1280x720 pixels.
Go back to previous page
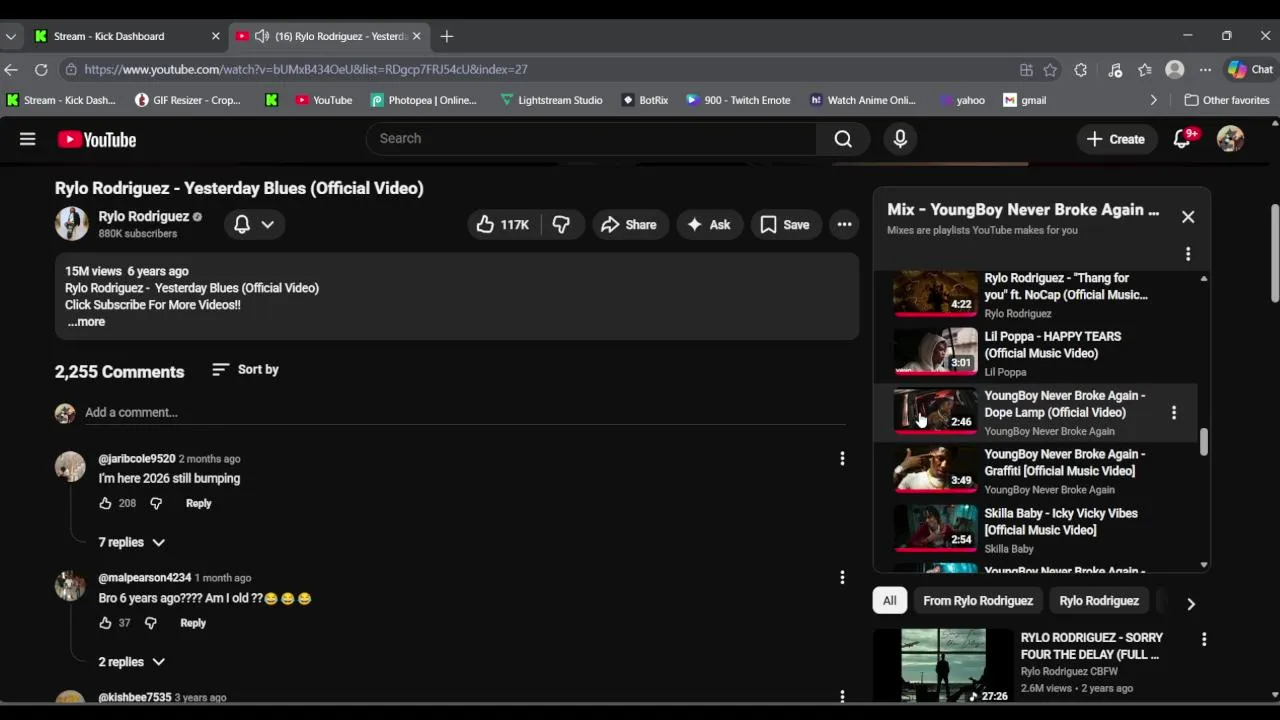pos(11,69)
